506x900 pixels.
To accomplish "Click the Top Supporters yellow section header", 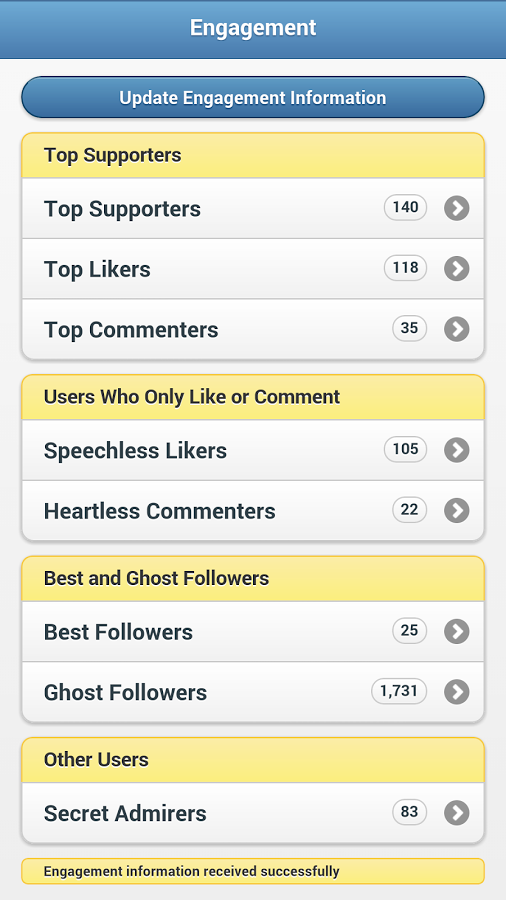I will (253, 155).
